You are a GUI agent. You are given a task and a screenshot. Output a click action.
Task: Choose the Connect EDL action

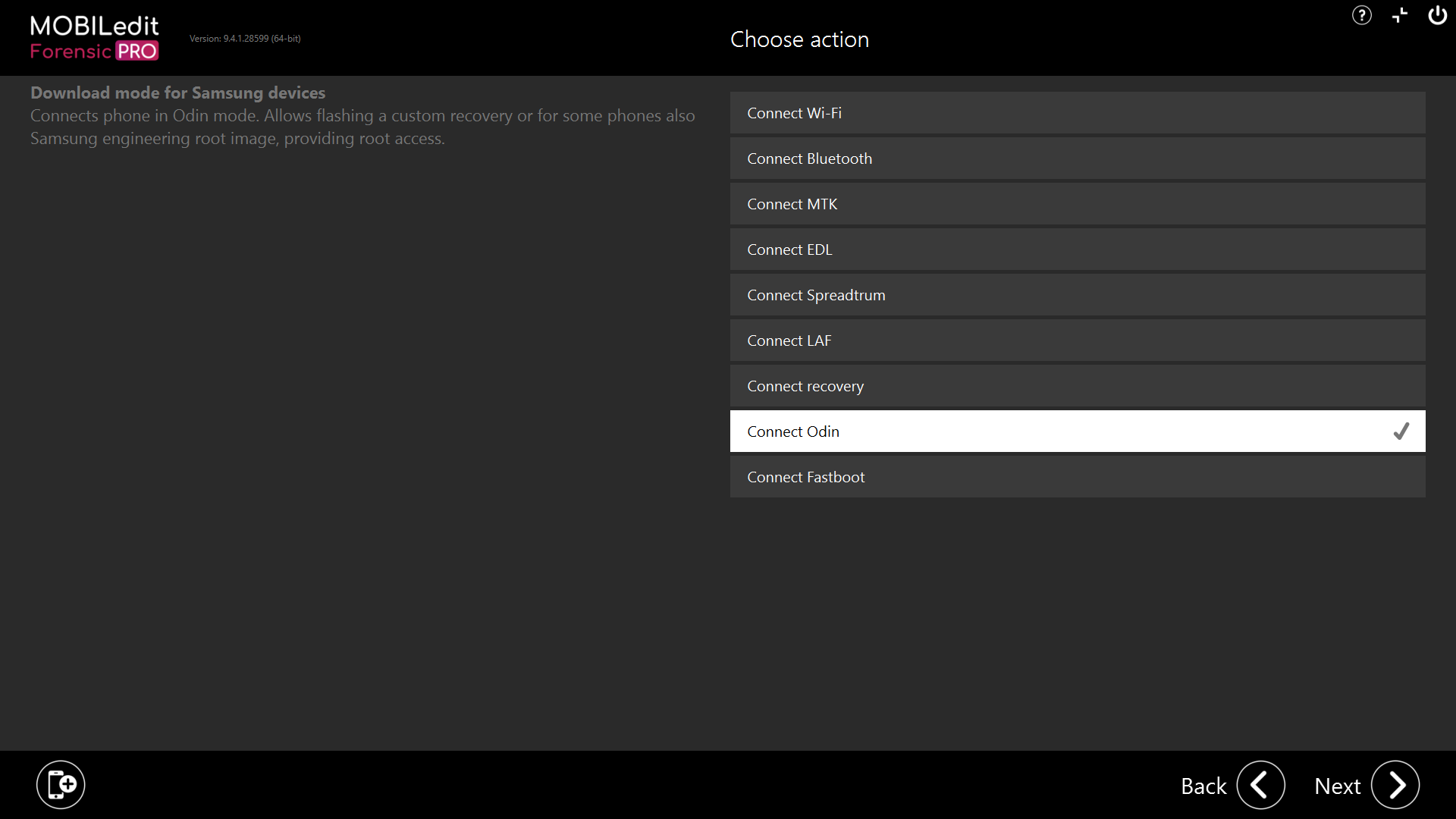tap(1077, 249)
